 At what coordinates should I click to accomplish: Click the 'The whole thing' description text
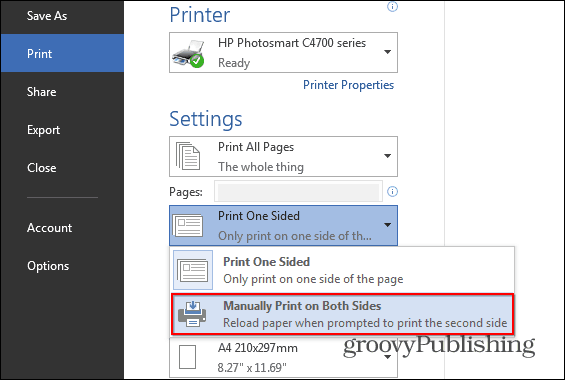261,167
